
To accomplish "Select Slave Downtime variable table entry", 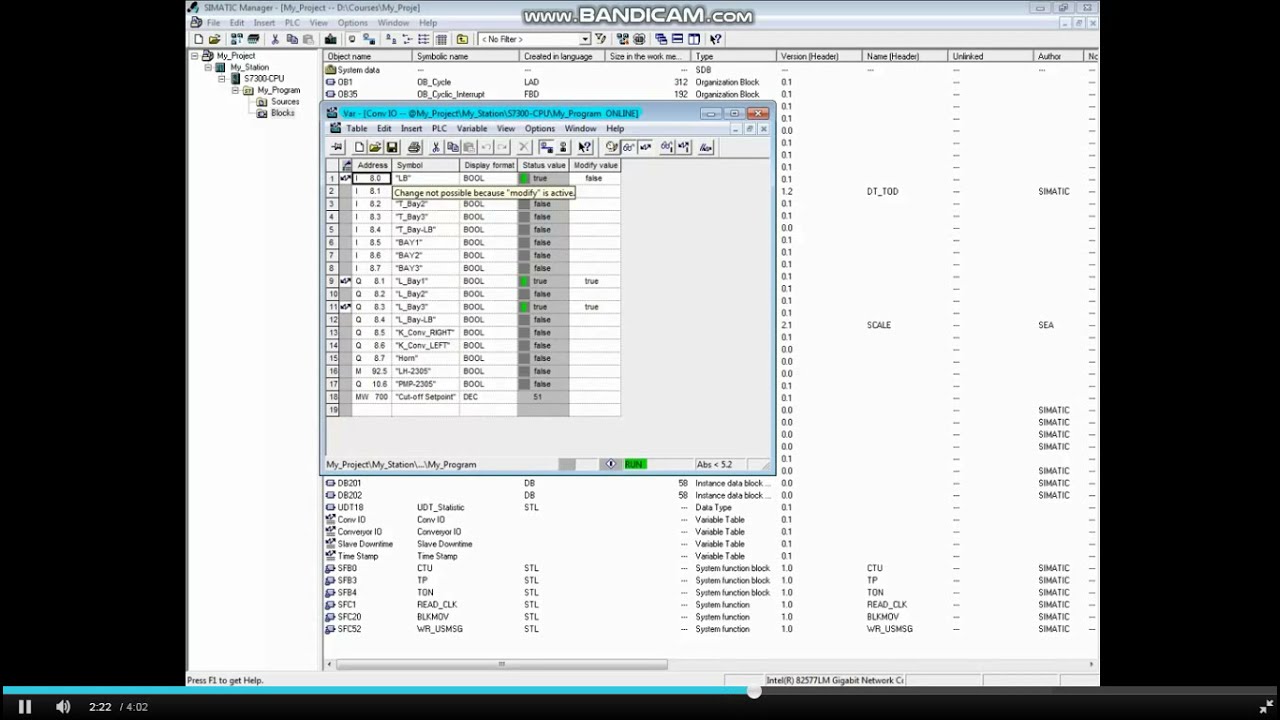I will tap(365, 544).
